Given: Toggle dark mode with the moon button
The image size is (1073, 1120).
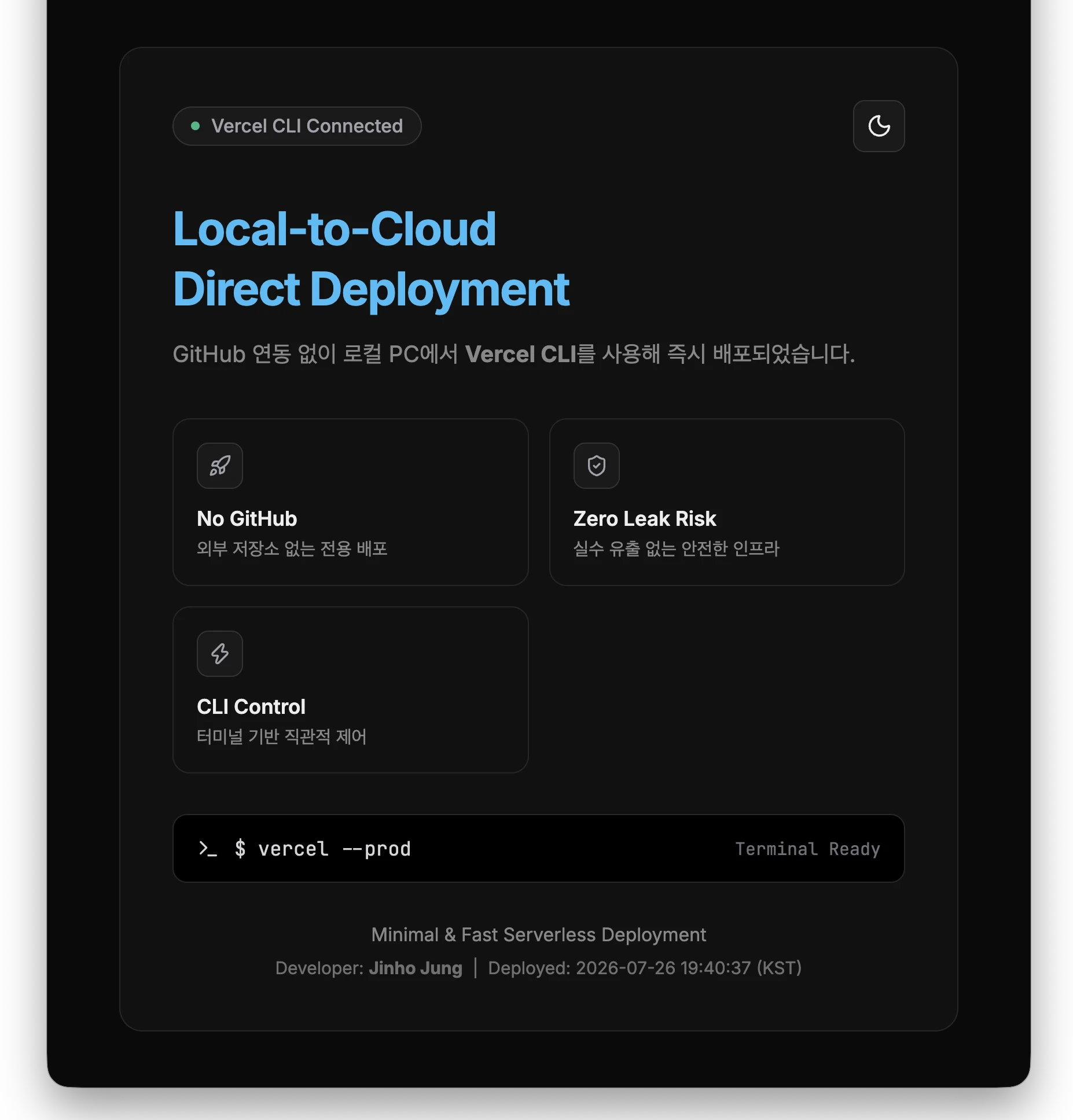Looking at the screenshot, I should click(x=879, y=126).
